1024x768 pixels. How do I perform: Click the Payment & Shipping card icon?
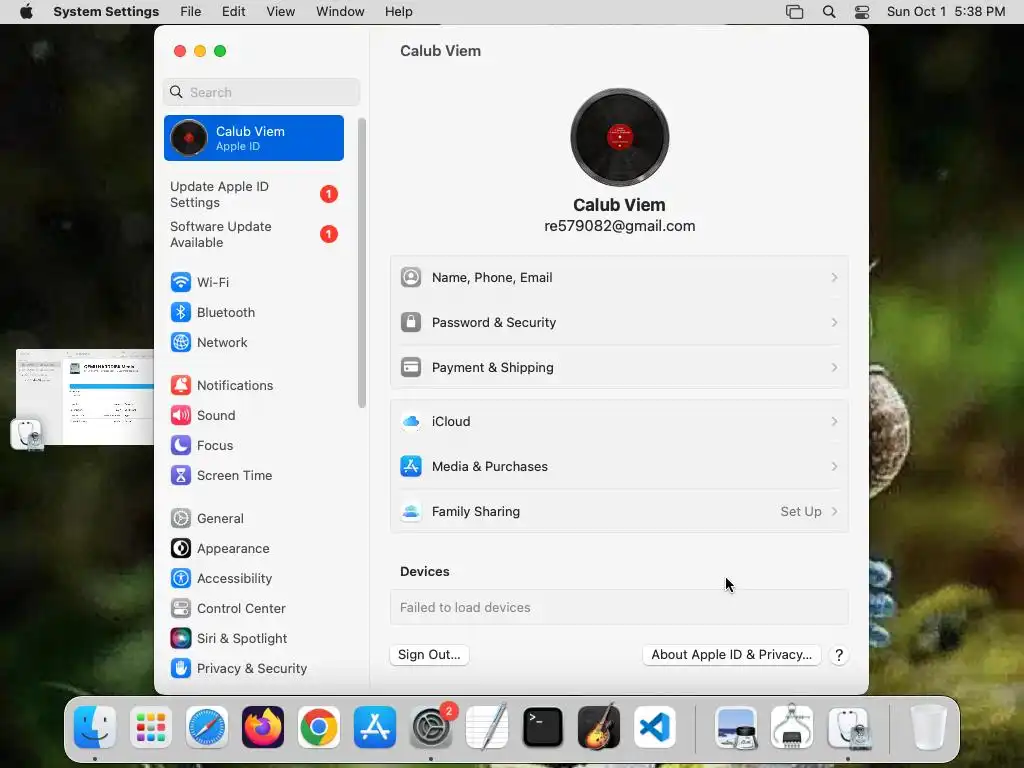coord(411,367)
